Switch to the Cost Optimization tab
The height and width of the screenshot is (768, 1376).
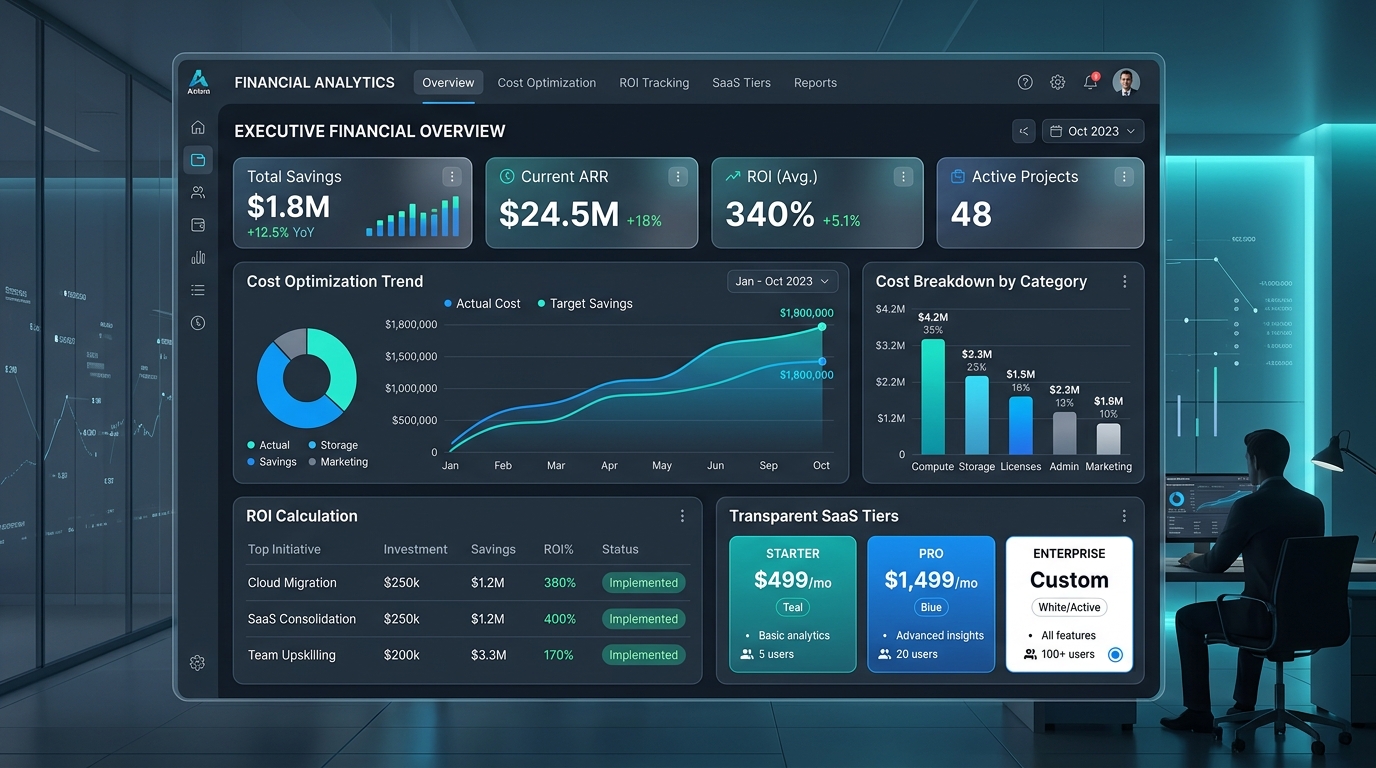click(547, 83)
